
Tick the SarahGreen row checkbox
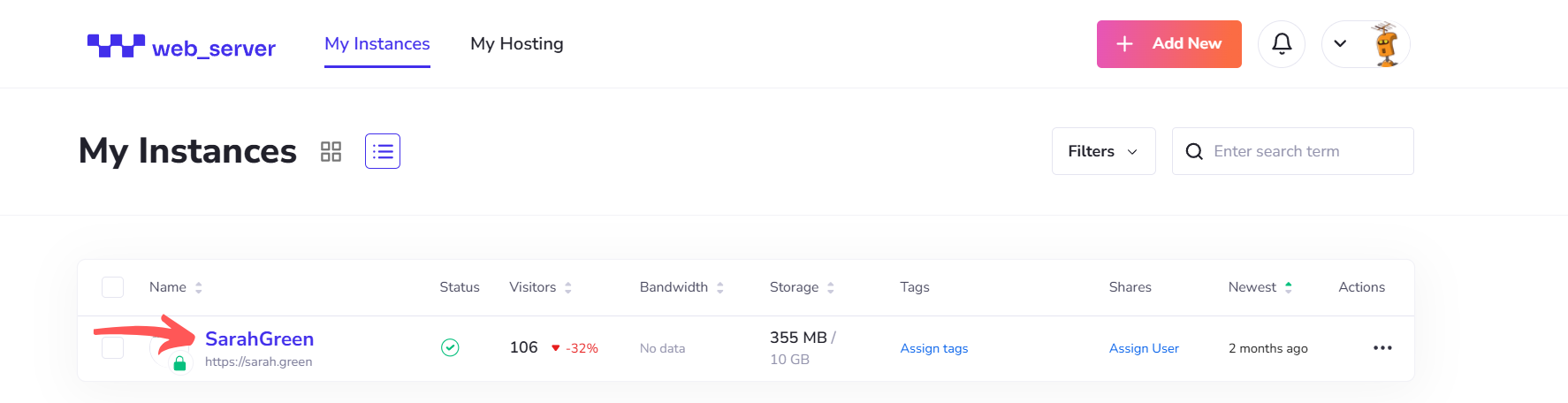[112, 347]
